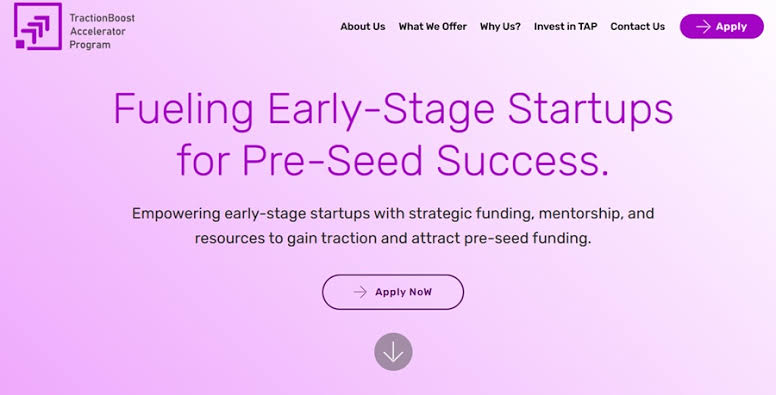Click the Fueling Early-Stage Startups headline

pyautogui.click(x=393, y=109)
